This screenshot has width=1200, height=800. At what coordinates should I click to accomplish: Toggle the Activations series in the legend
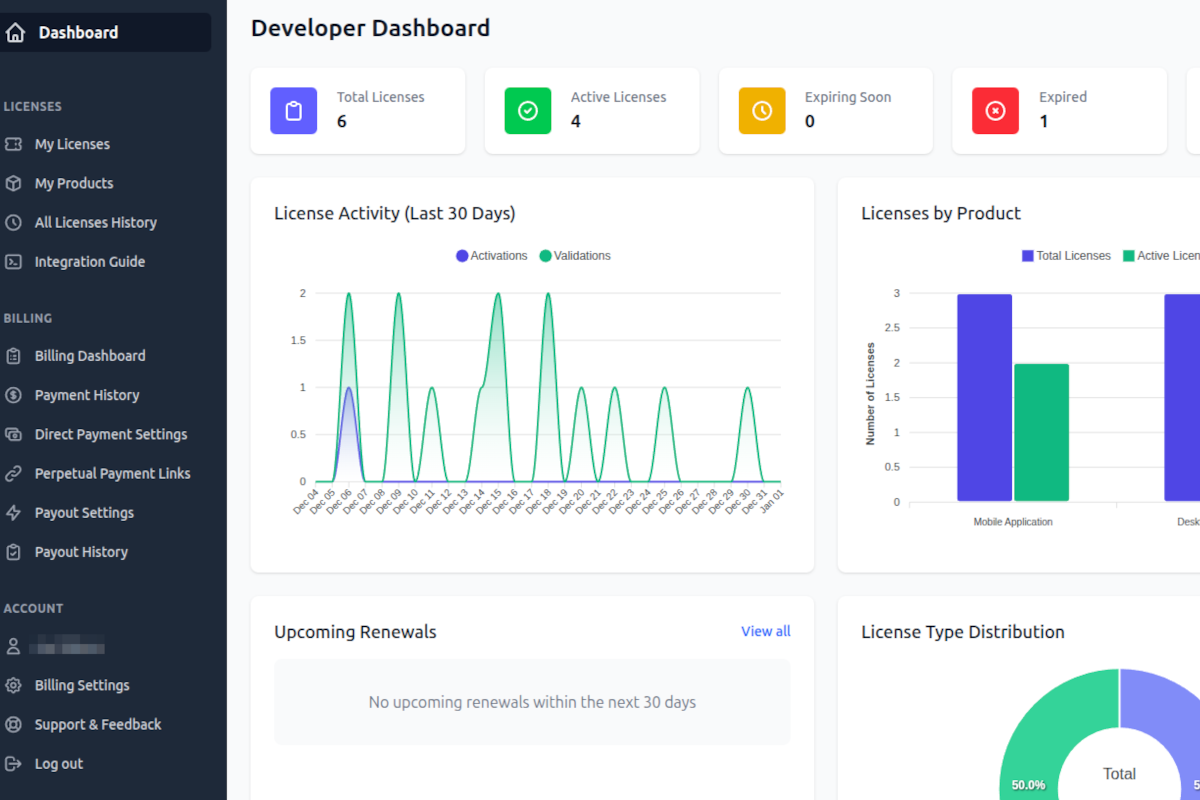(x=491, y=255)
